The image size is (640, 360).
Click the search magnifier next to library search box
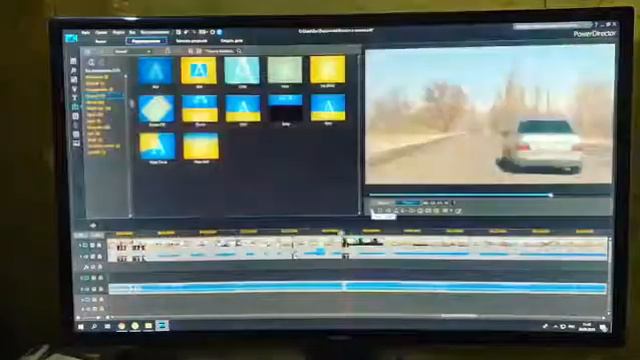[x=239, y=51]
